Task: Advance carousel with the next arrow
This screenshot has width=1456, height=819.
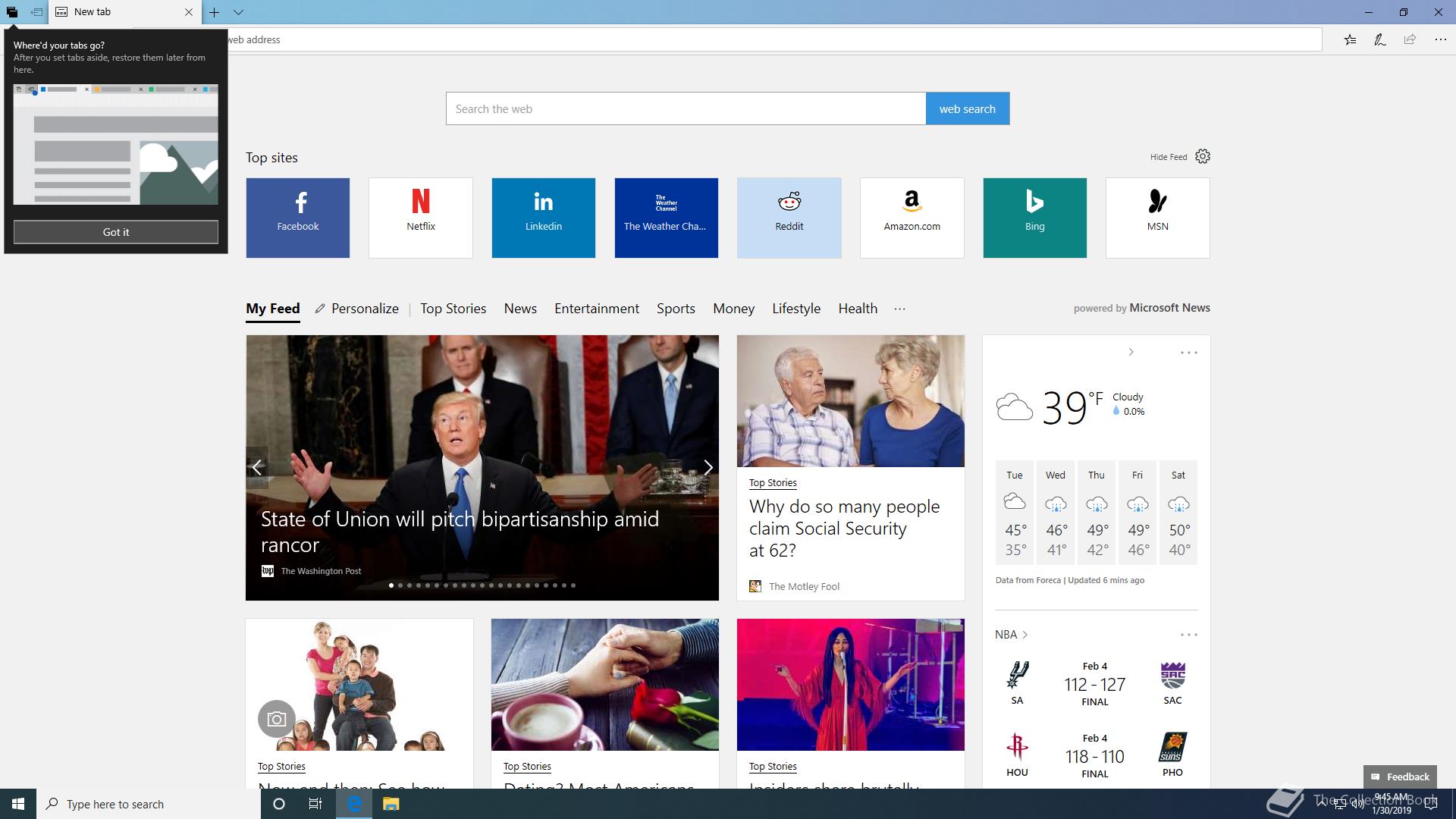Action: (708, 467)
